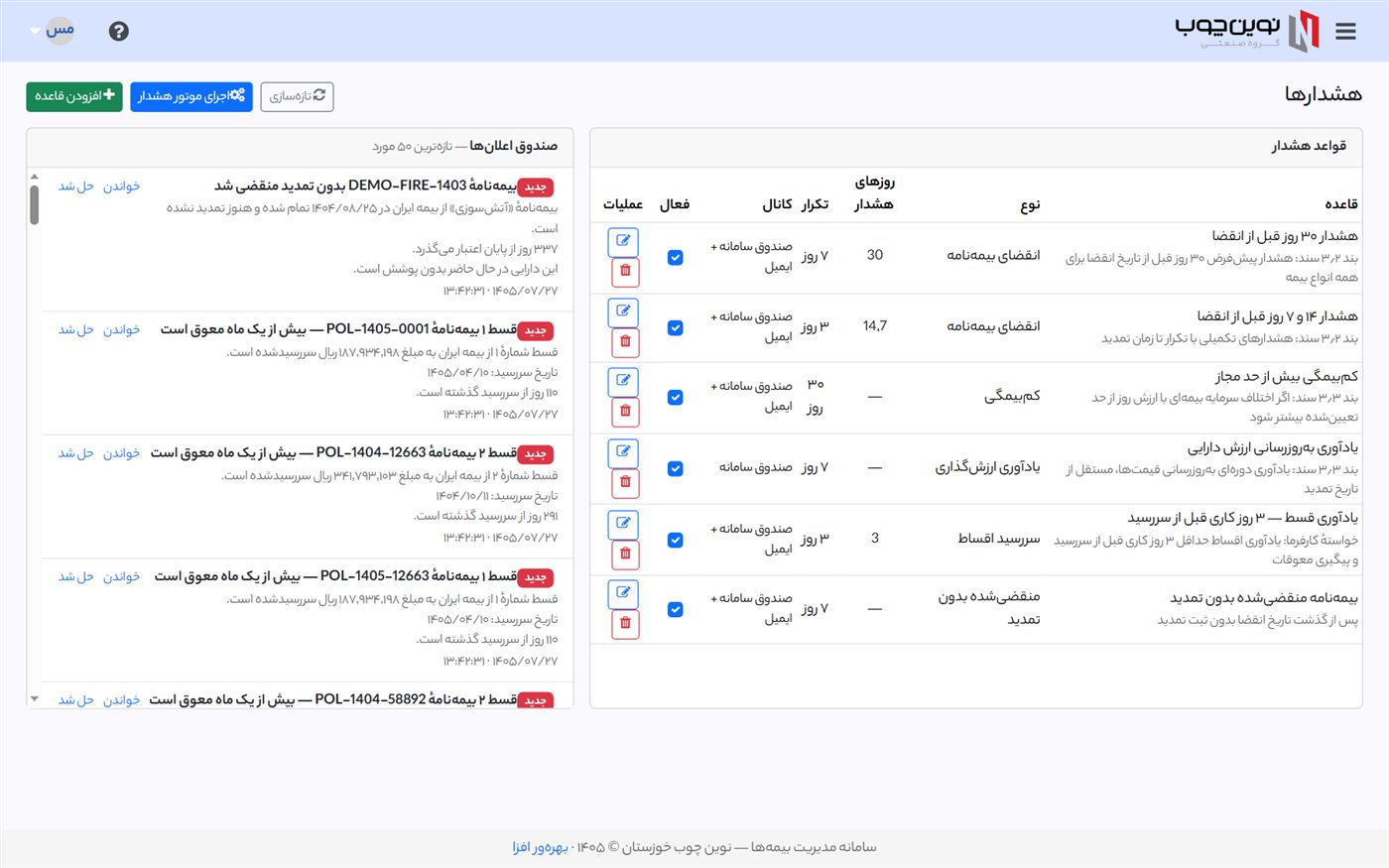
Task: Deactivate یادآوری به‌روزرسانی ارزش دارایی rule checkbox
Action: [x=676, y=468]
